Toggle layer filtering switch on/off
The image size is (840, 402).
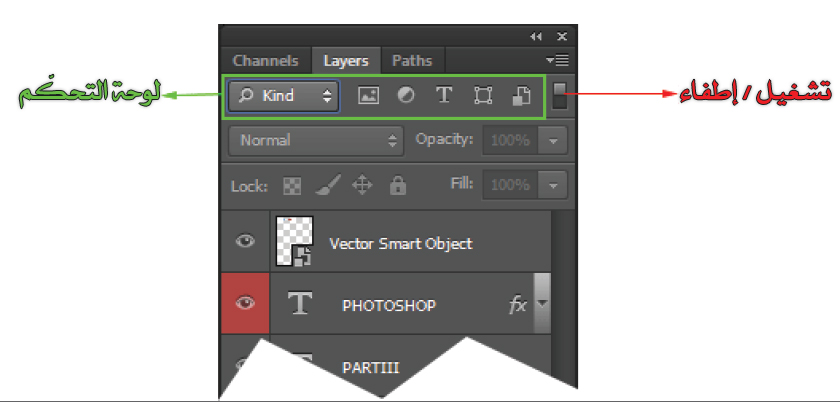point(560,96)
